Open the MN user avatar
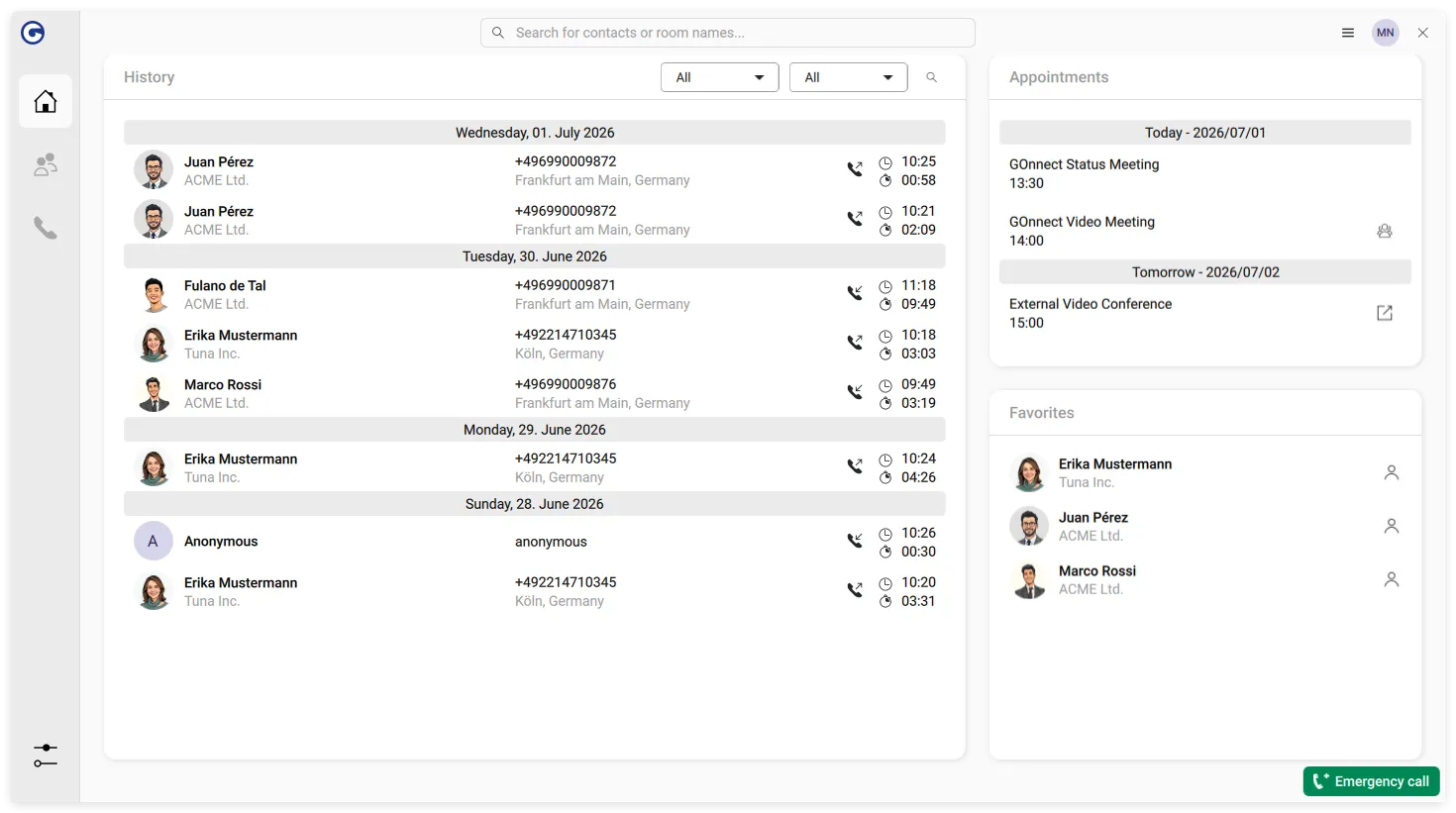Screen dimensions: 1456x813 1386,33
